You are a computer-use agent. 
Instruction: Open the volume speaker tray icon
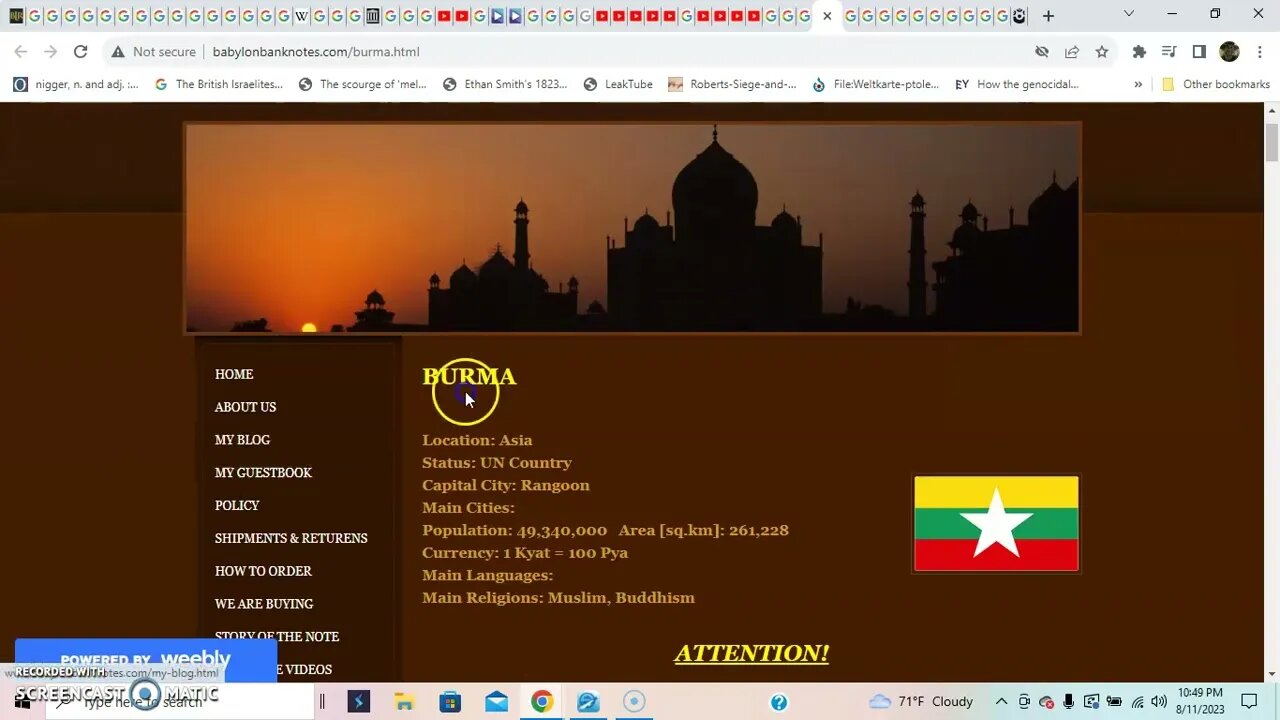tap(1159, 702)
